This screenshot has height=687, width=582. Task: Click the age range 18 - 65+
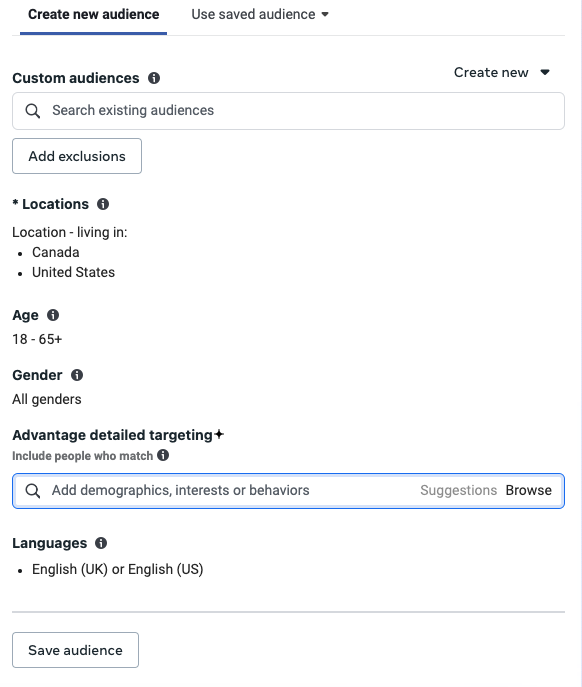pos(37,339)
